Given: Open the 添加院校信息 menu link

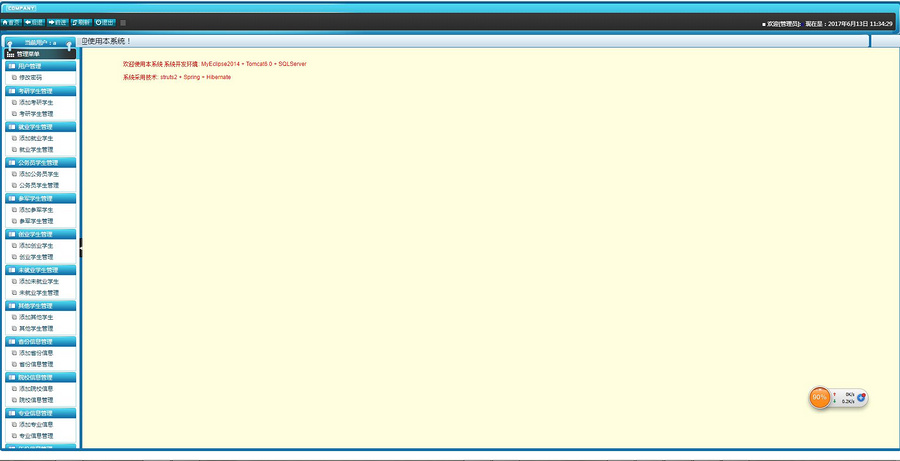Looking at the screenshot, I should [x=36, y=389].
